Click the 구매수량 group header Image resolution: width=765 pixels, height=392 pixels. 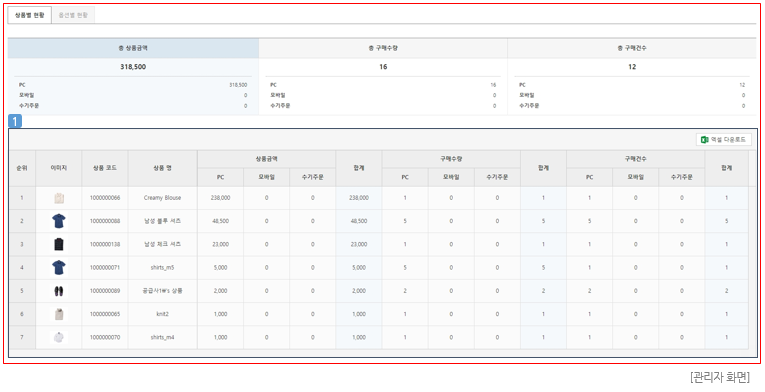pyautogui.click(x=451, y=159)
